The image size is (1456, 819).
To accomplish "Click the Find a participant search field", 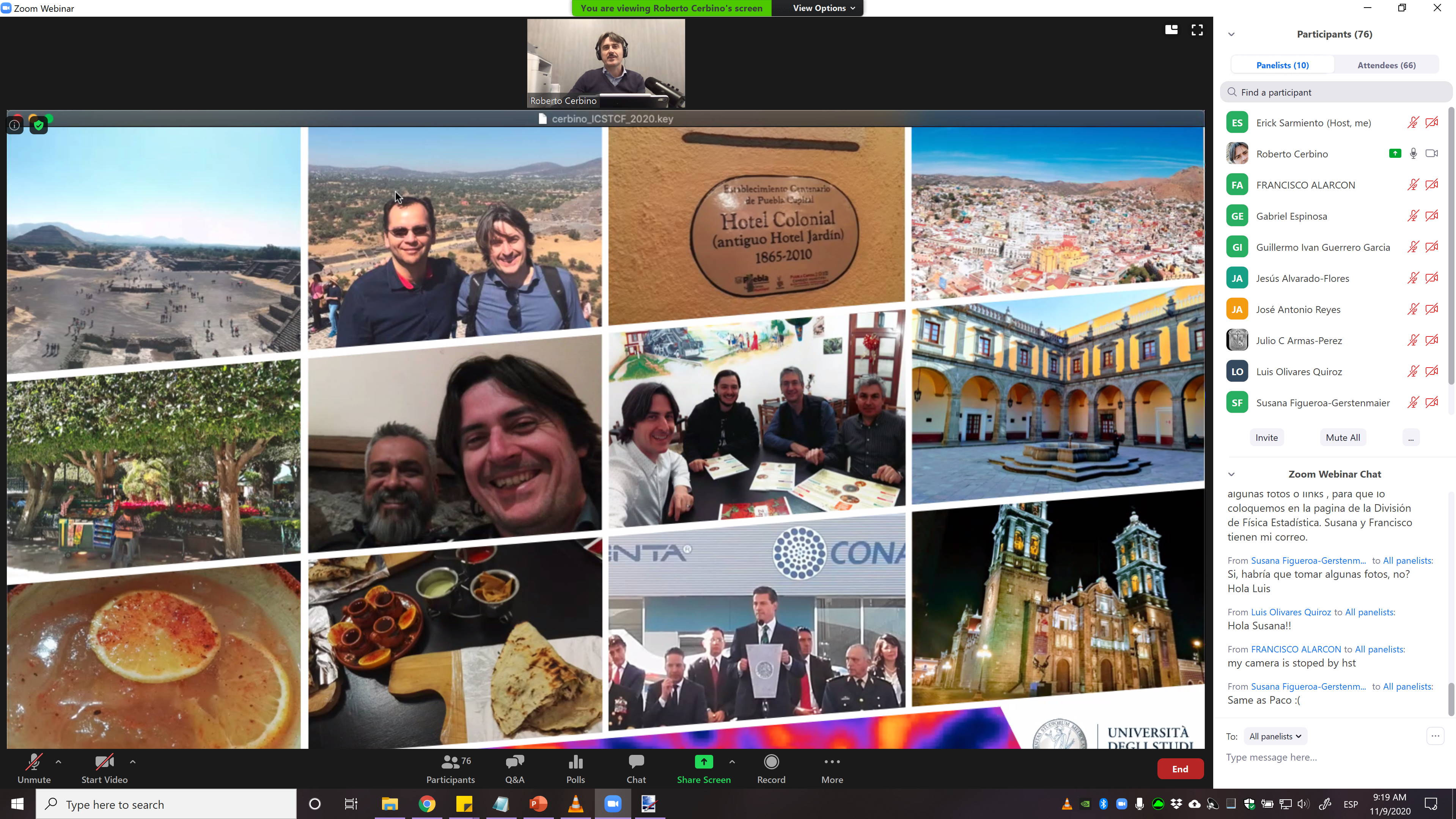I will coord(1336,92).
